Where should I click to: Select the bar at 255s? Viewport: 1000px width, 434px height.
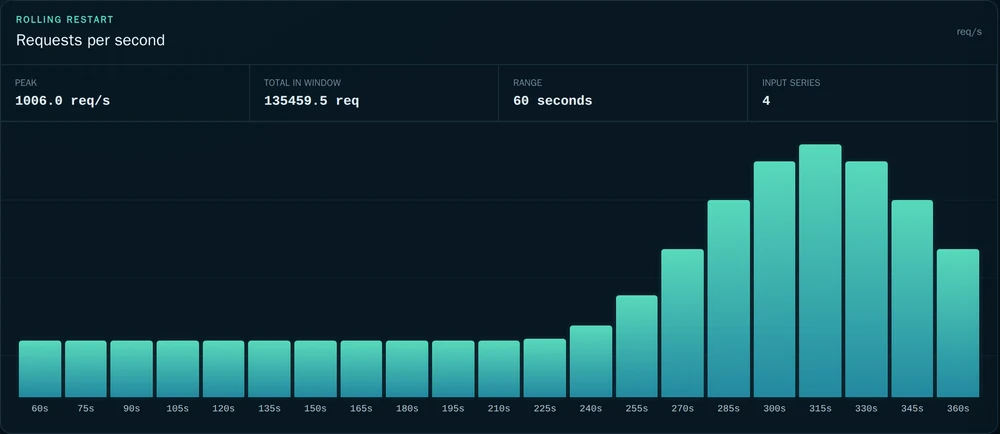(636, 346)
